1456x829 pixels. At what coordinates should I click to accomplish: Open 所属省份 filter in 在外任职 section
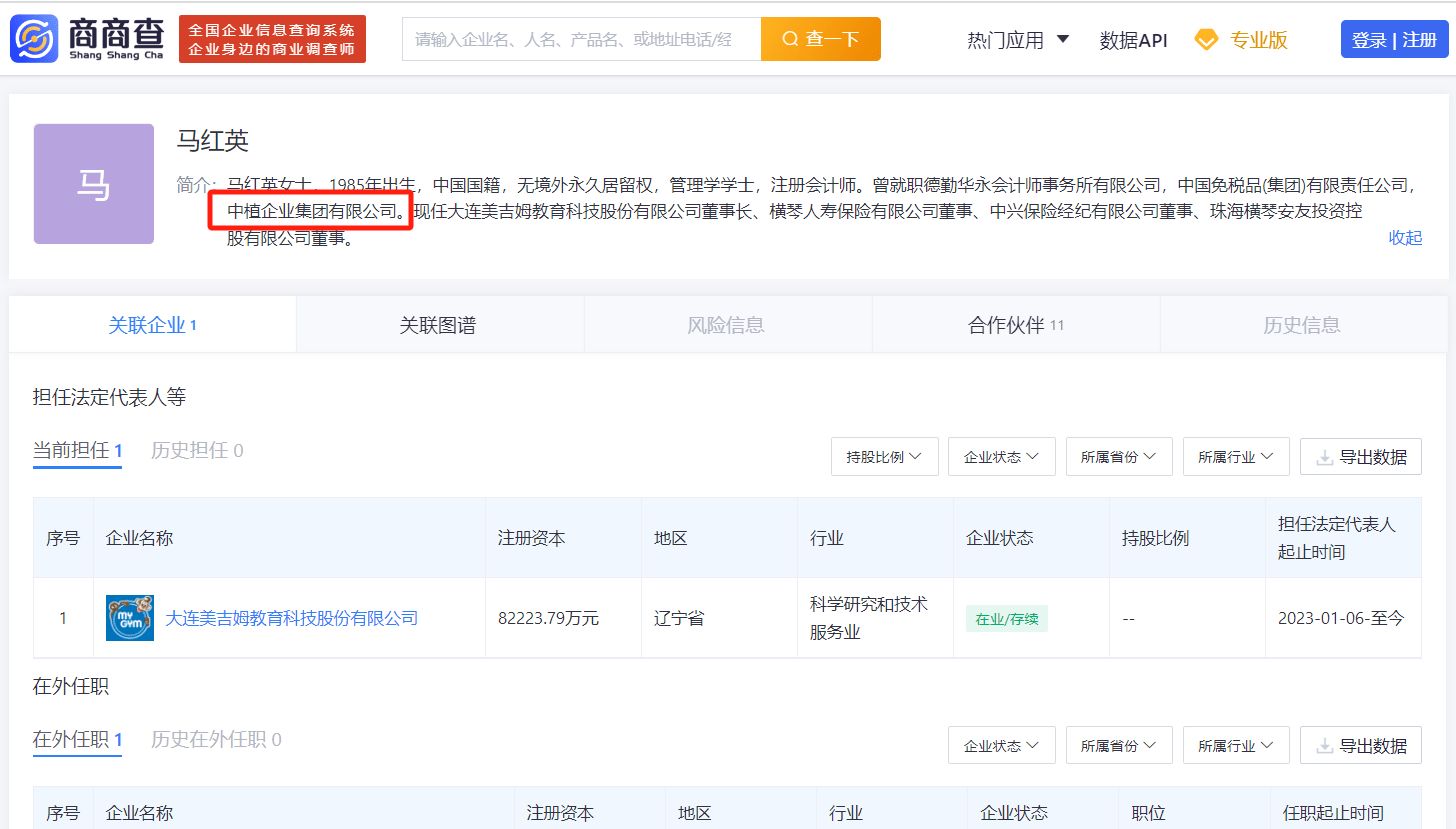tap(1119, 746)
